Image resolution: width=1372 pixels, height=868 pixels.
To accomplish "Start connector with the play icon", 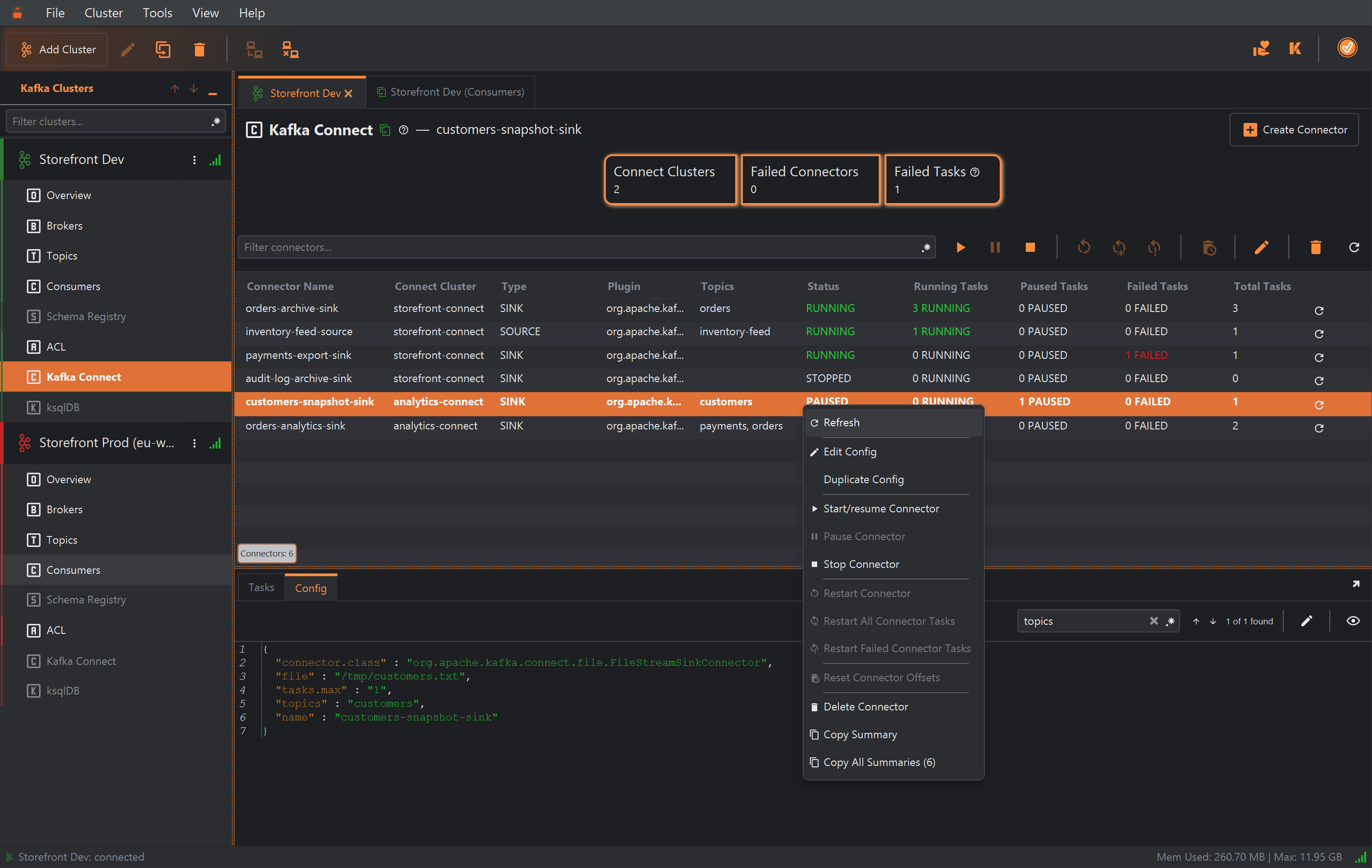I will click(961, 247).
